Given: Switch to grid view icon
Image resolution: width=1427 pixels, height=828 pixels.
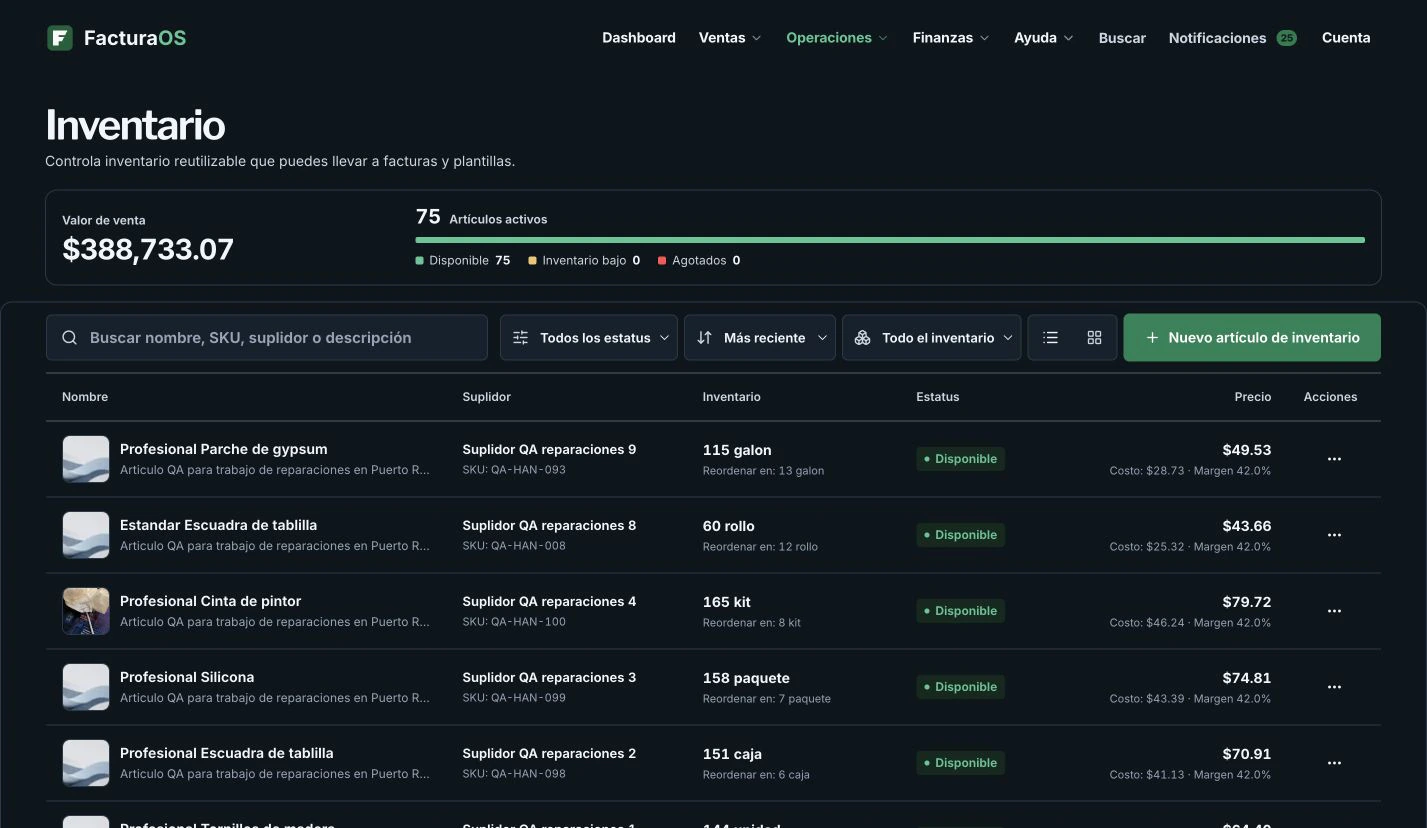Looking at the screenshot, I should click(x=1094, y=338).
